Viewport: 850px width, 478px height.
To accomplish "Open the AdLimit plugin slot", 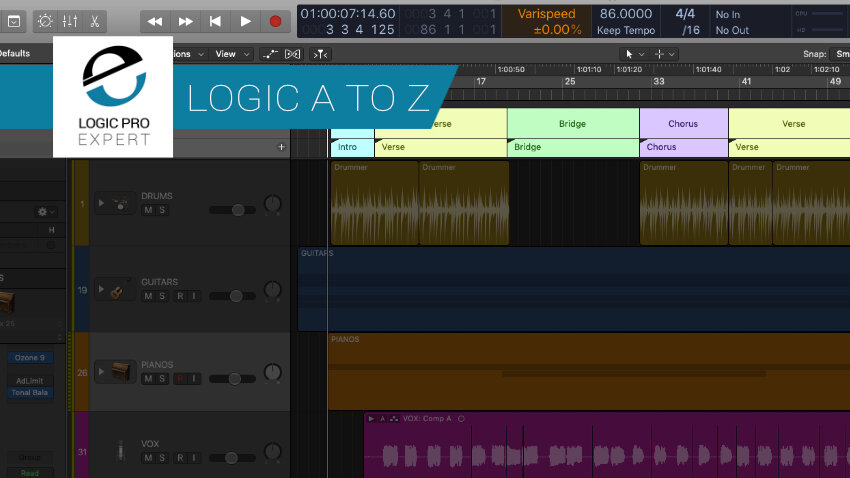I will [x=30, y=381].
